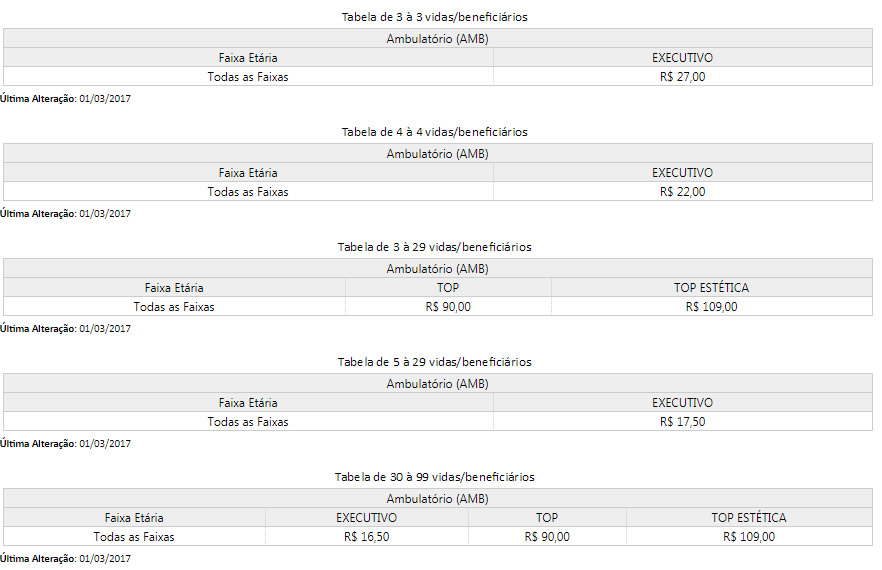The width and height of the screenshot is (882, 570).
Task: Click R$ 109,00 in the 30 à 99 table
Action: click(x=749, y=537)
